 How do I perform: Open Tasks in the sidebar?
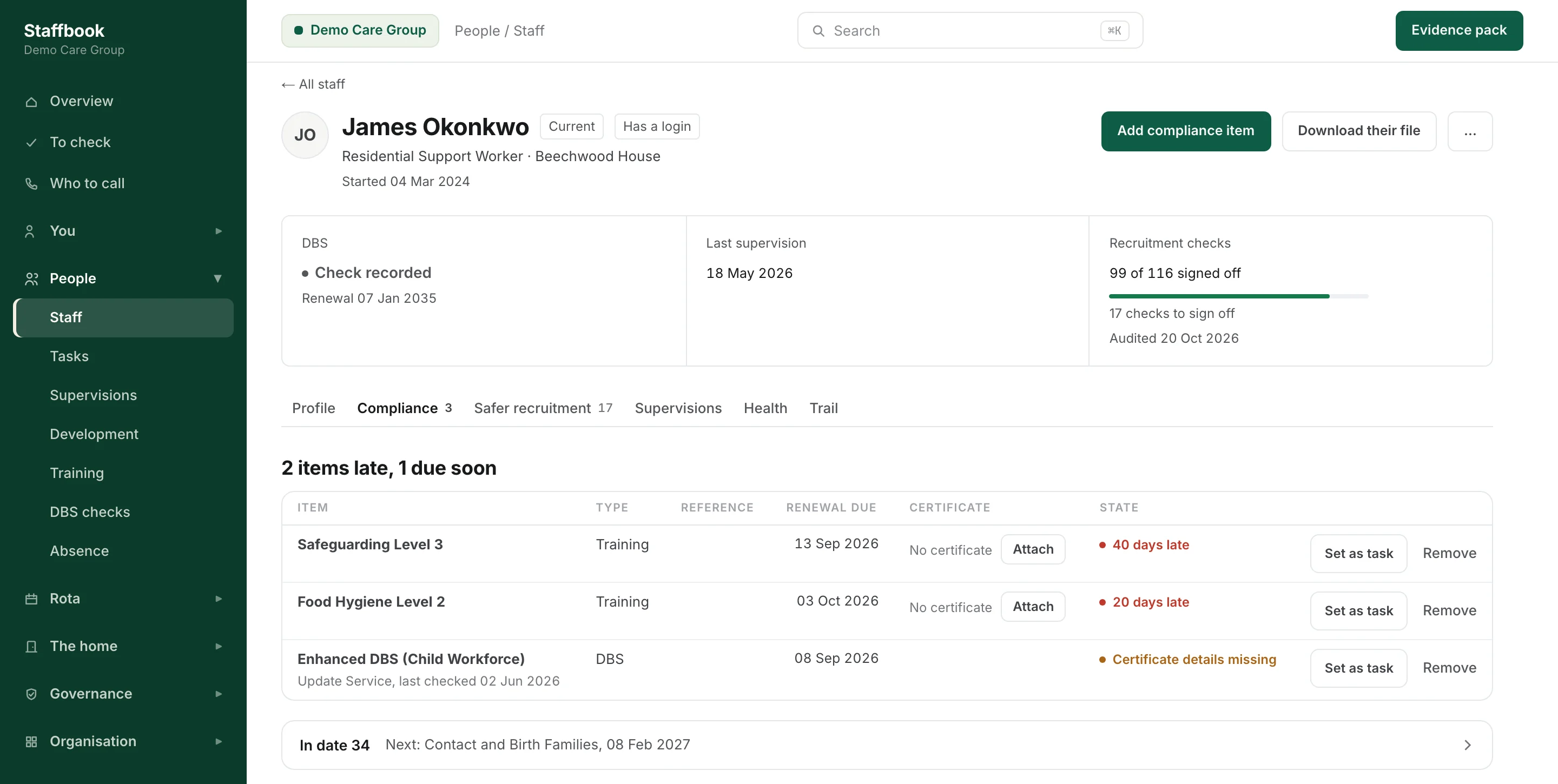[x=69, y=357]
